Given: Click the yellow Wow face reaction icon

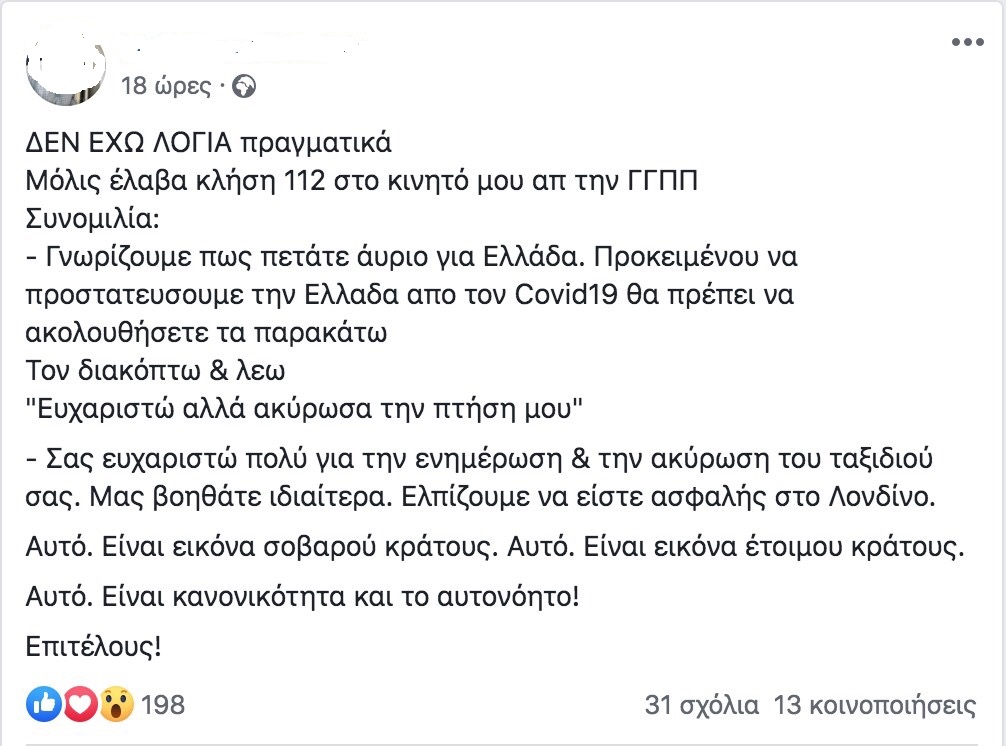Looking at the screenshot, I should click(x=116, y=704).
